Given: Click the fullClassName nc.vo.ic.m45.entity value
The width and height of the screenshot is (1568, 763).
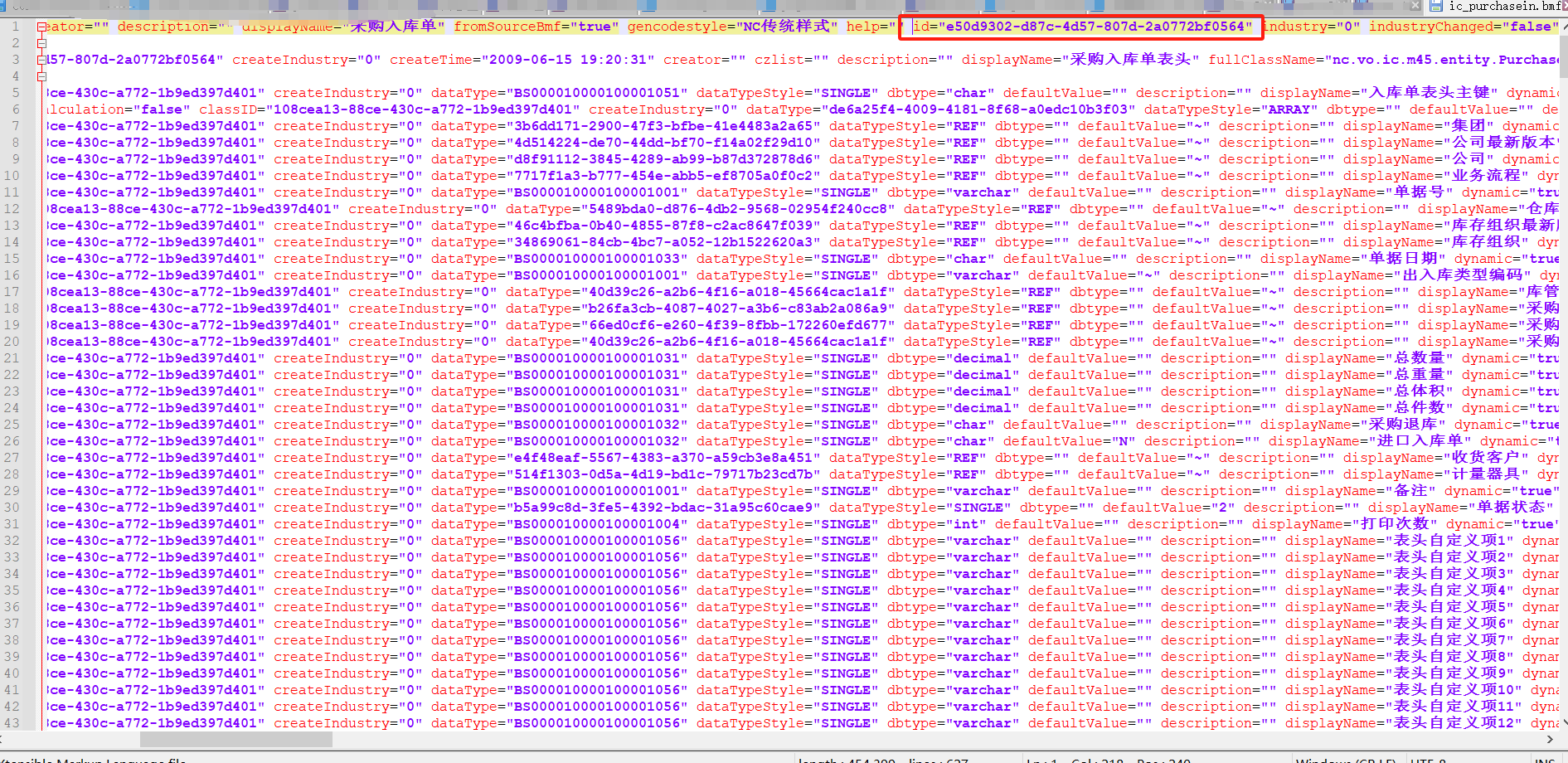Looking at the screenshot, I should [1383, 60].
